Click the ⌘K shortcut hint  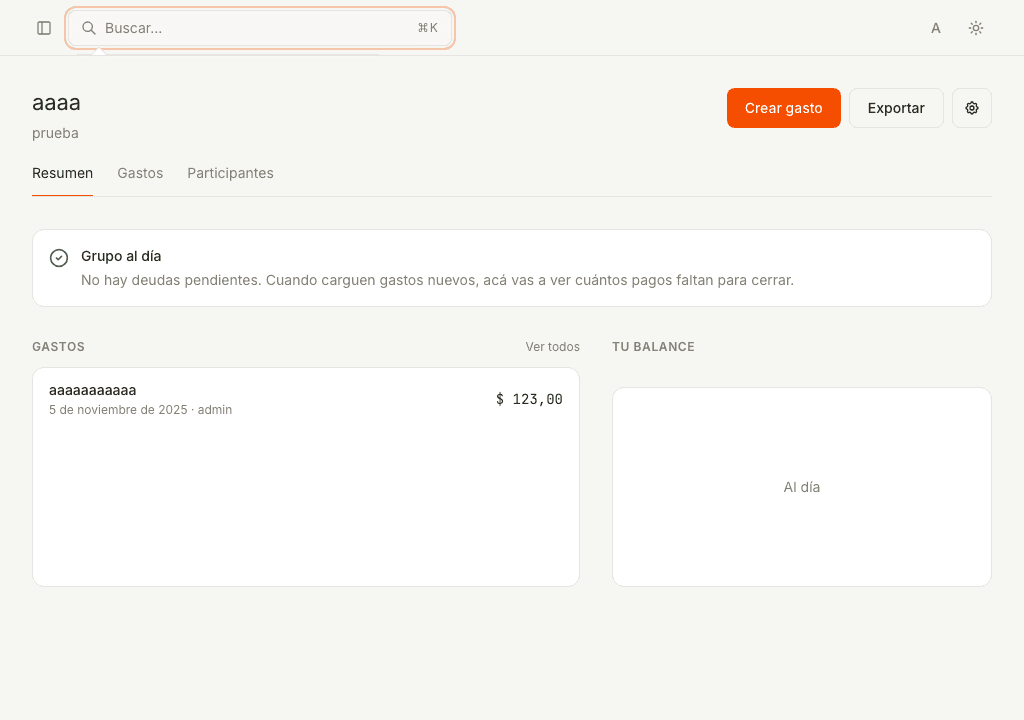coord(428,28)
